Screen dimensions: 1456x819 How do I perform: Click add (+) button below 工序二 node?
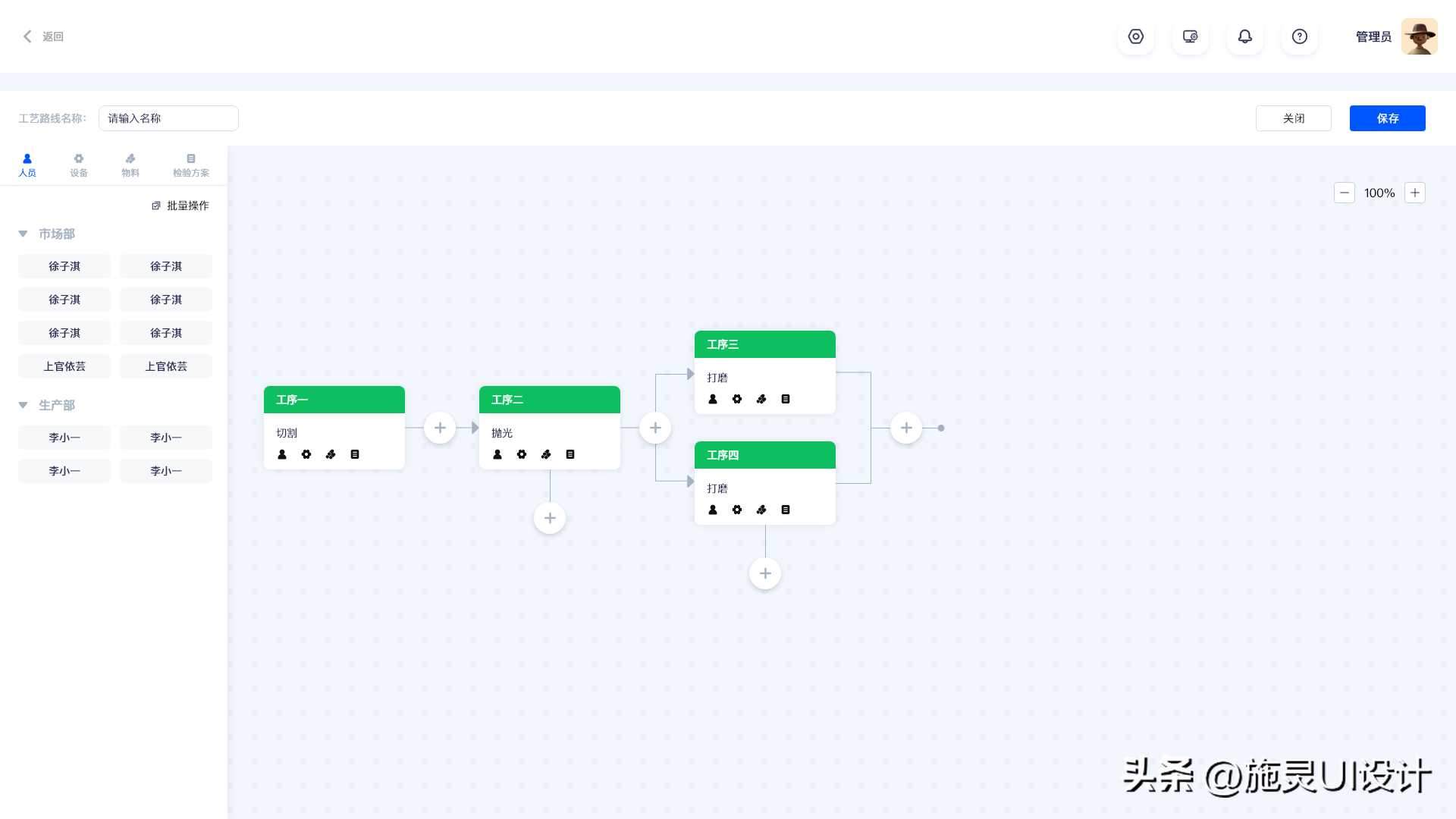(x=550, y=517)
